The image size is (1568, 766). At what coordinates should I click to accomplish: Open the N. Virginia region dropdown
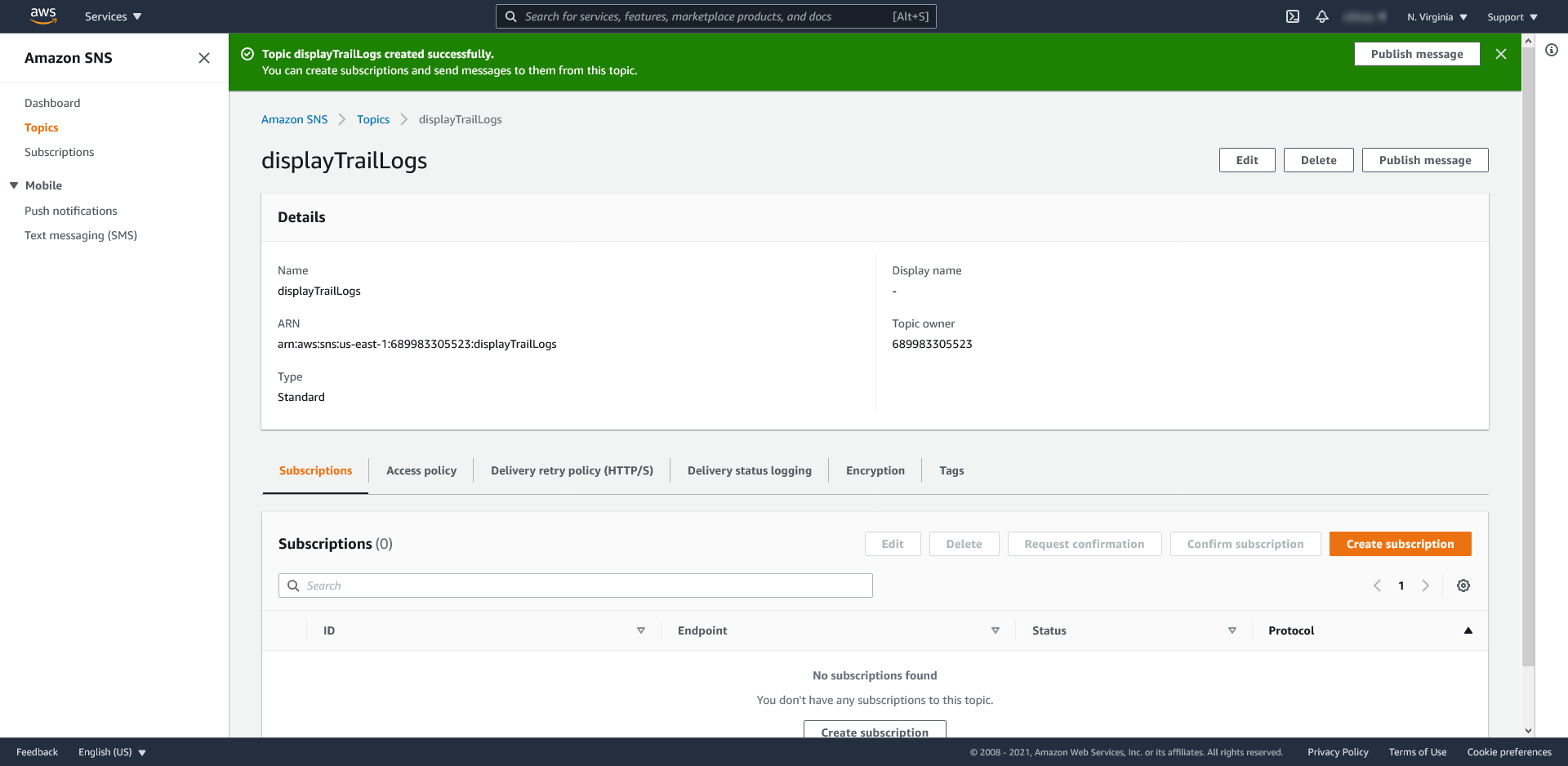pos(1437,17)
